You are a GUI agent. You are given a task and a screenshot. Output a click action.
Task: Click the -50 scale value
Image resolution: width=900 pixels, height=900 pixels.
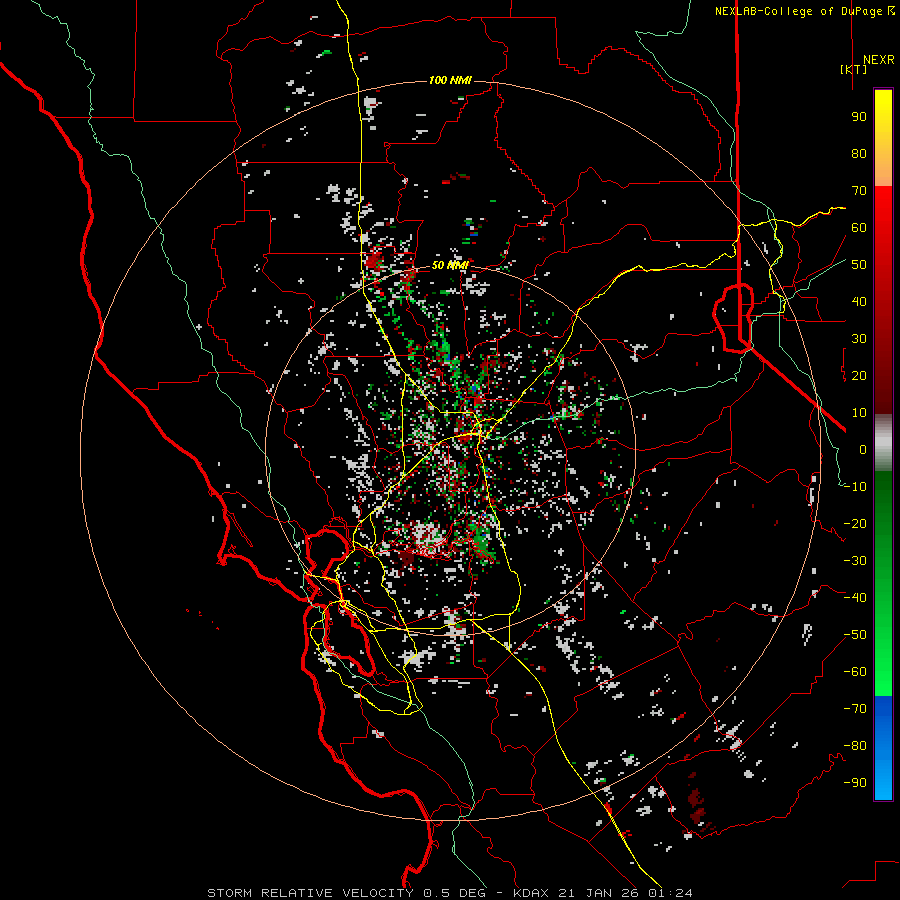pyautogui.click(x=855, y=635)
